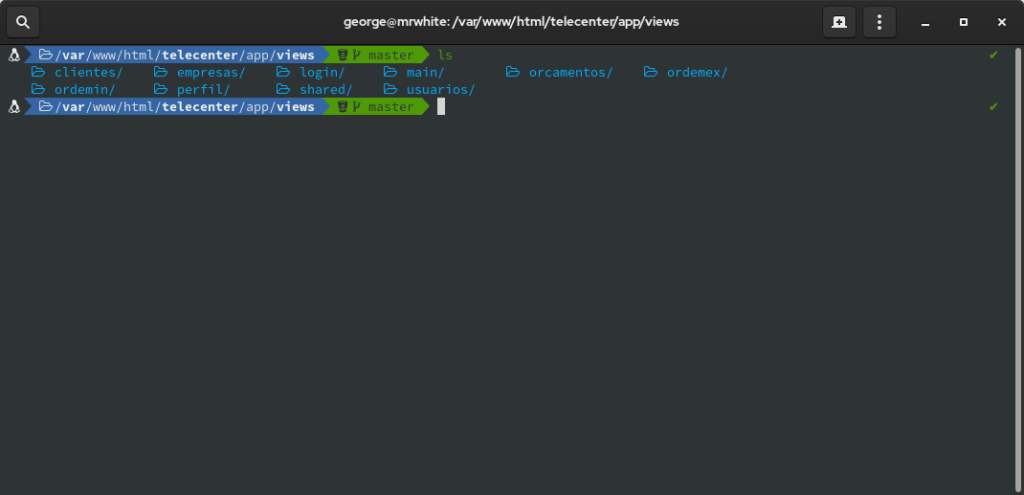This screenshot has width=1024, height=495.
Task: Click the shared/ directory name
Action: click(x=326, y=90)
